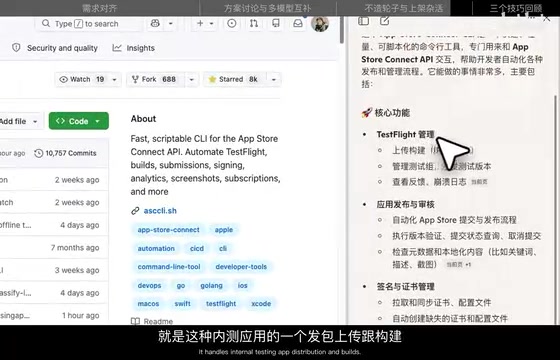Click the '签名与证书管理' heading in chat
The width and height of the screenshot is (560, 360).
click(405, 286)
